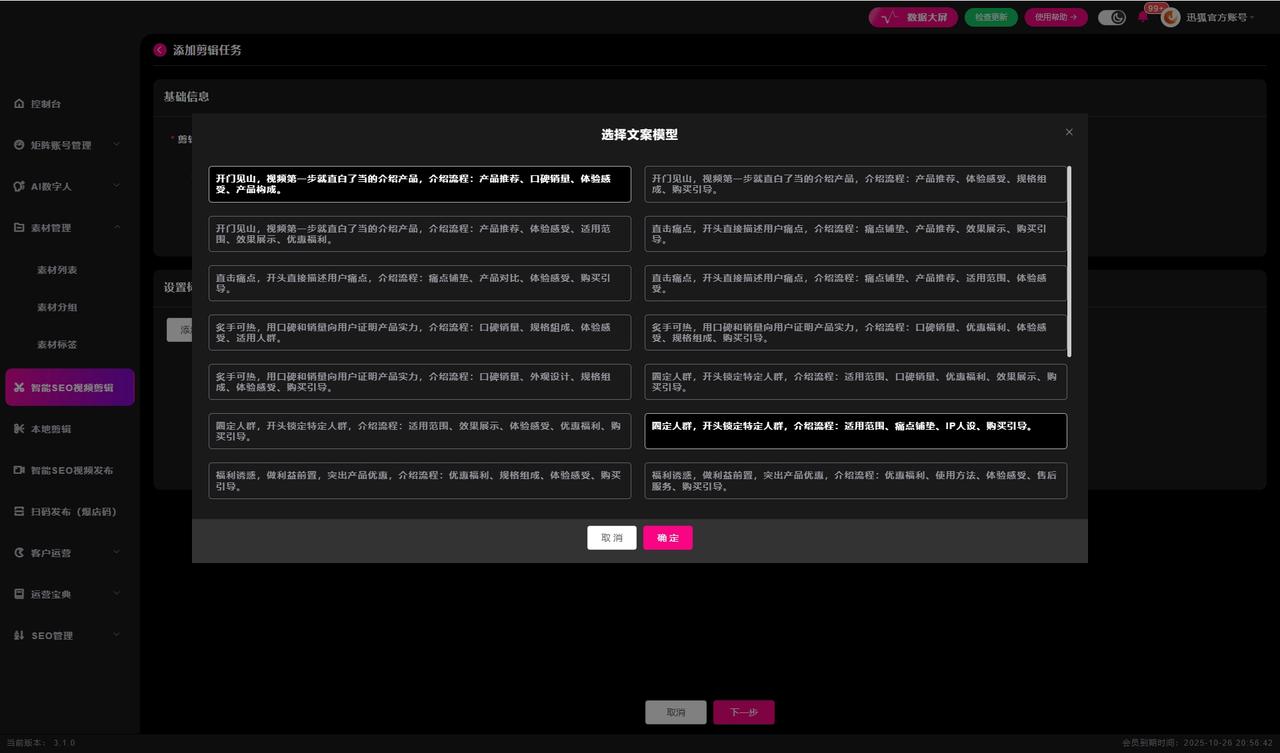Expand the 矩阵账号管理 sidebar chevron
Viewport: 1280px width, 753px height.
pyautogui.click(x=117, y=145)
